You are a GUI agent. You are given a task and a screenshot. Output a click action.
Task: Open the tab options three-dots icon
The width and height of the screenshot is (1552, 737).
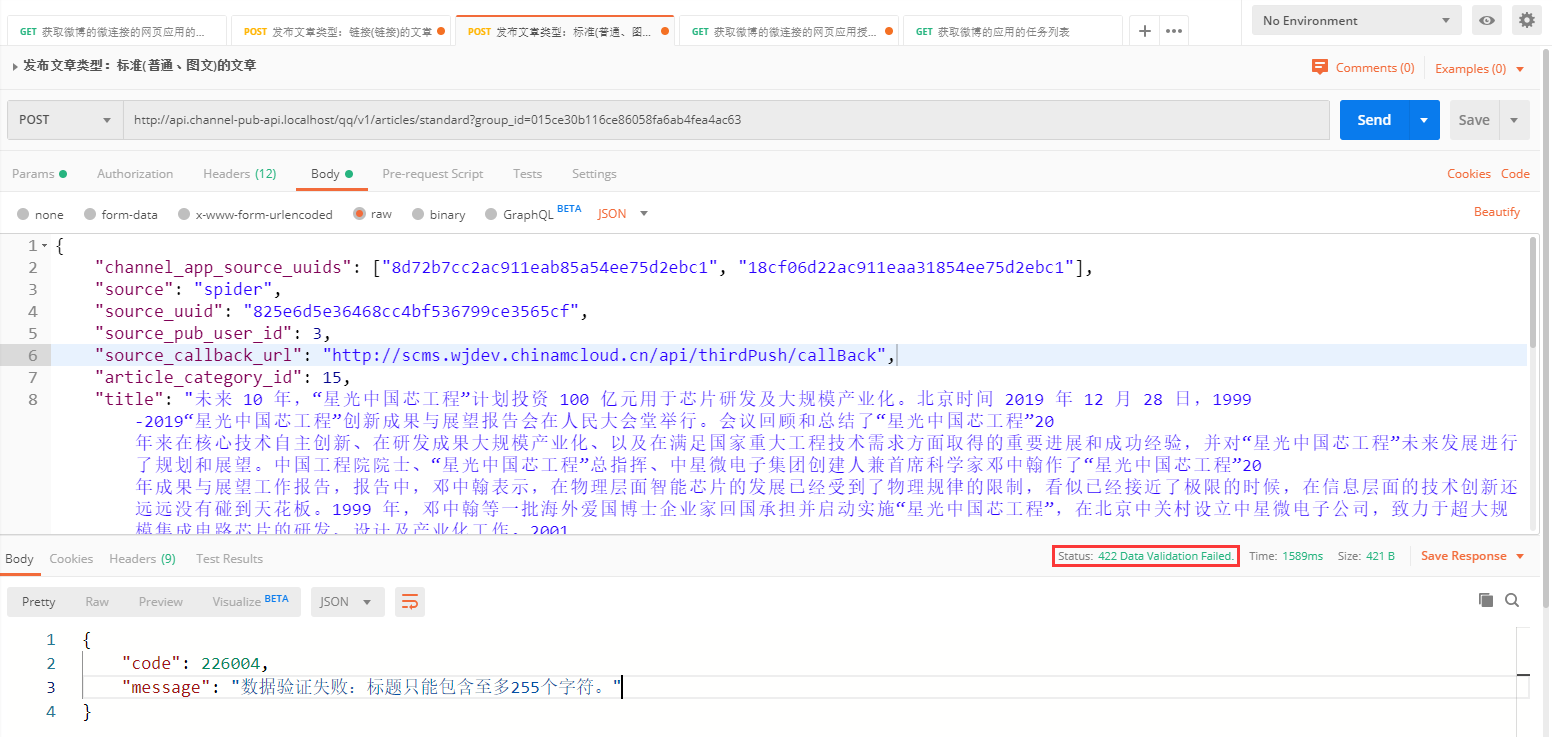tap(1174, 31)
